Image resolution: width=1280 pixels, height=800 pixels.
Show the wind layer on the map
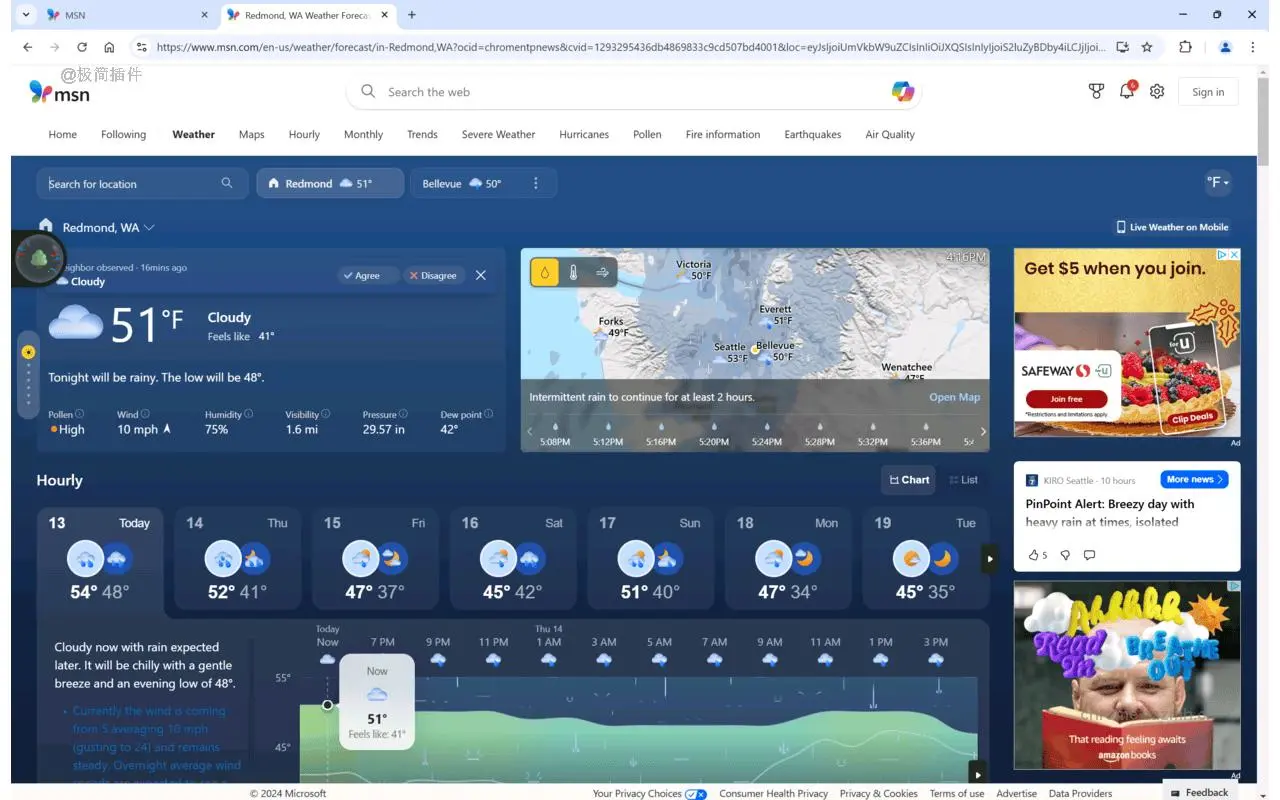tap(602, 271)
